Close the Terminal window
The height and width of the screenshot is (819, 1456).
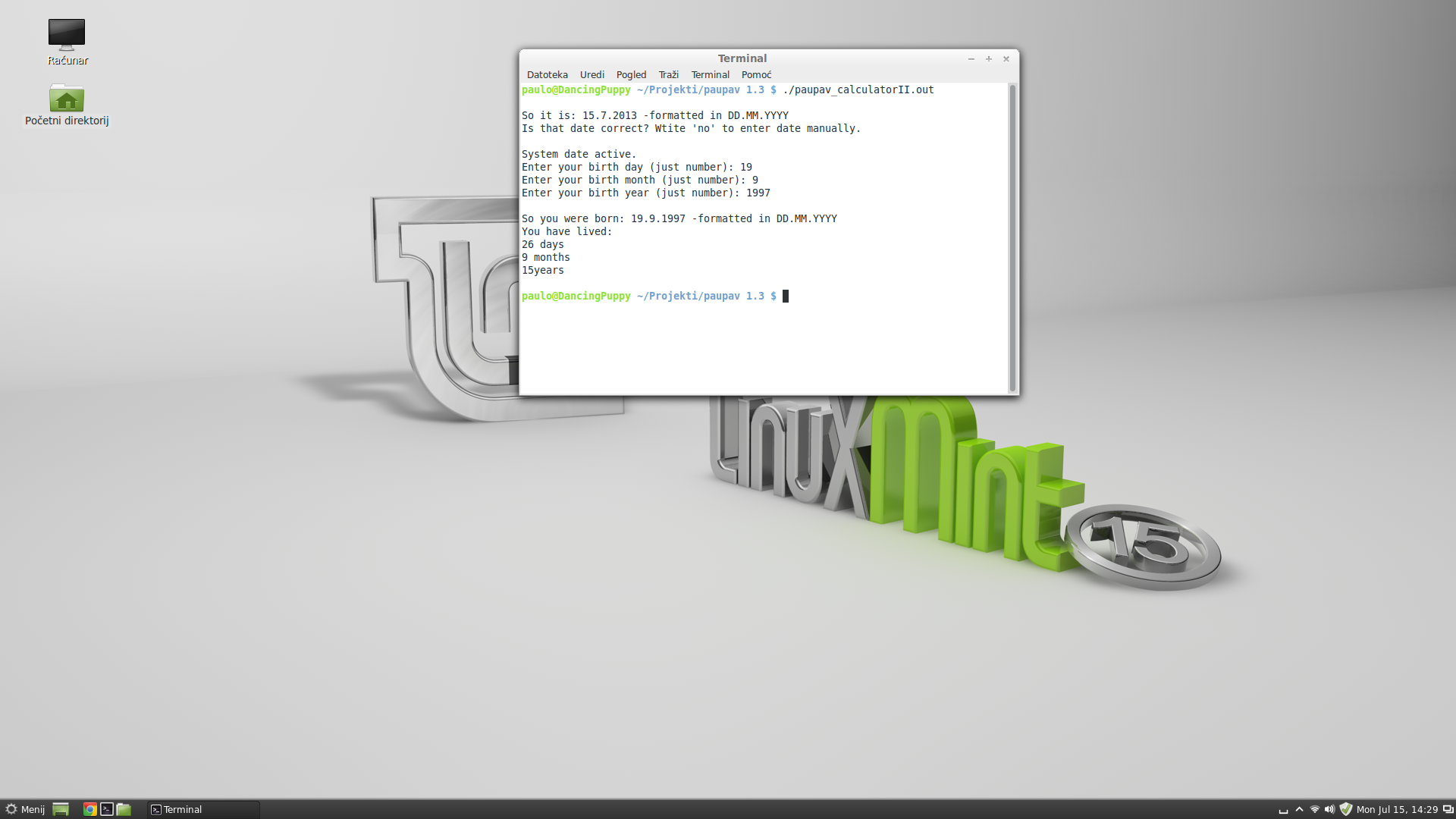(x=1006, y=58)
